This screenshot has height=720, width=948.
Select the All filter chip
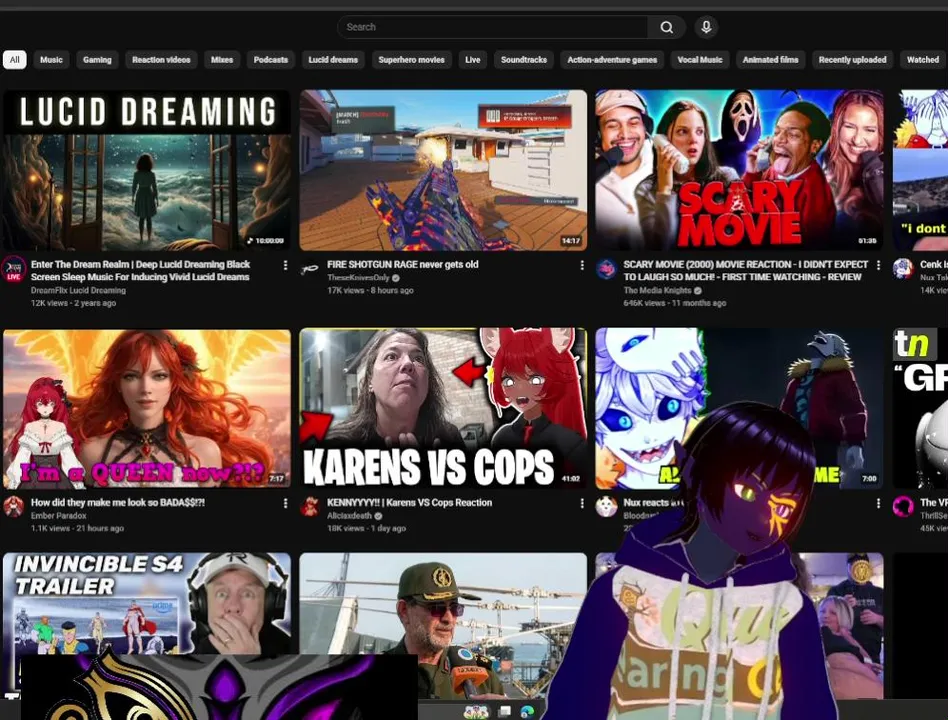(x=15, y=60)
